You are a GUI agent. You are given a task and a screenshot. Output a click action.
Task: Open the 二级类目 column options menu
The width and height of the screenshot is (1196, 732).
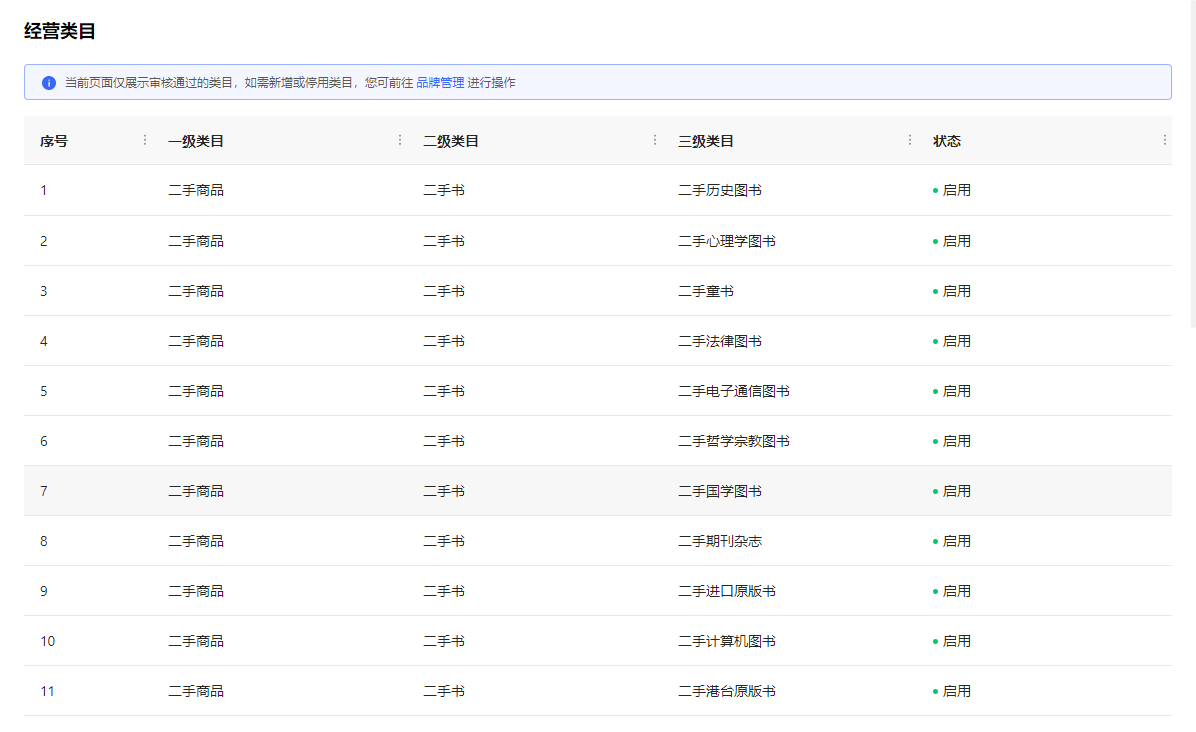[655, 141]
